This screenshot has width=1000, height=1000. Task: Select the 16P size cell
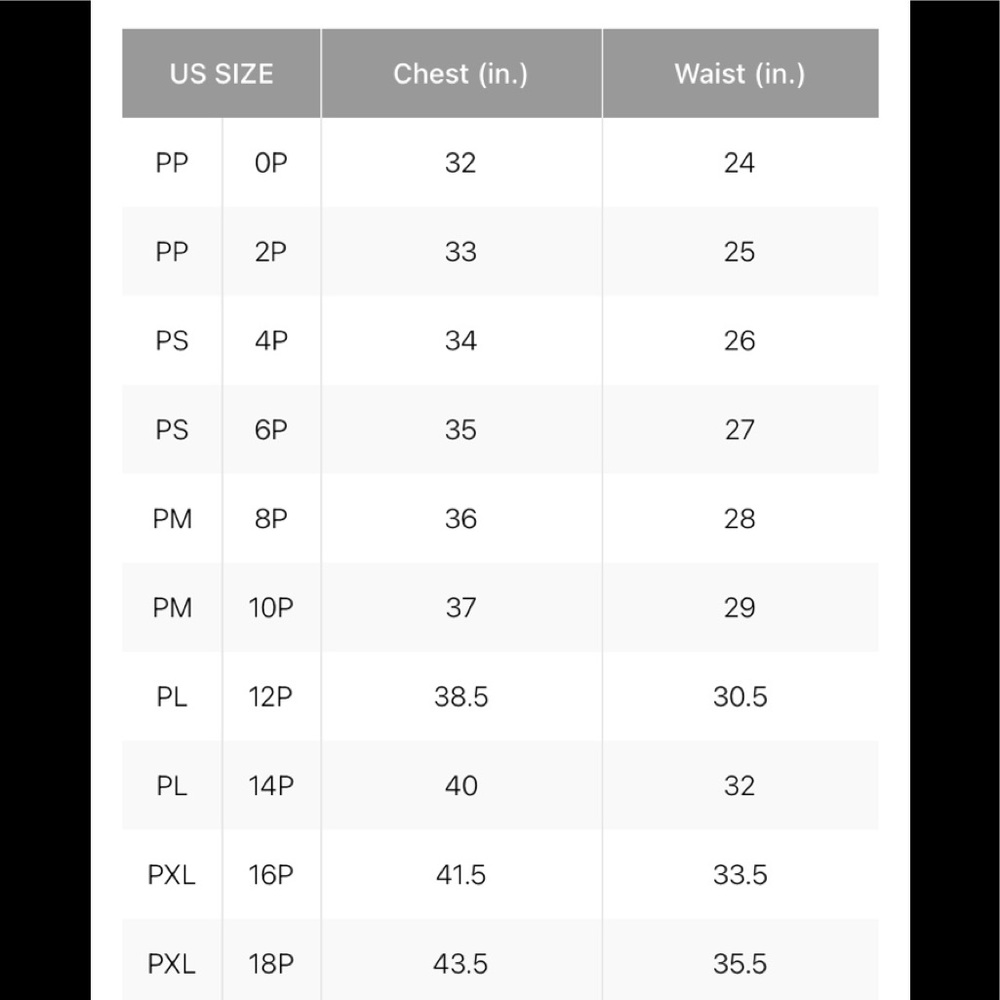coord(271,875)
